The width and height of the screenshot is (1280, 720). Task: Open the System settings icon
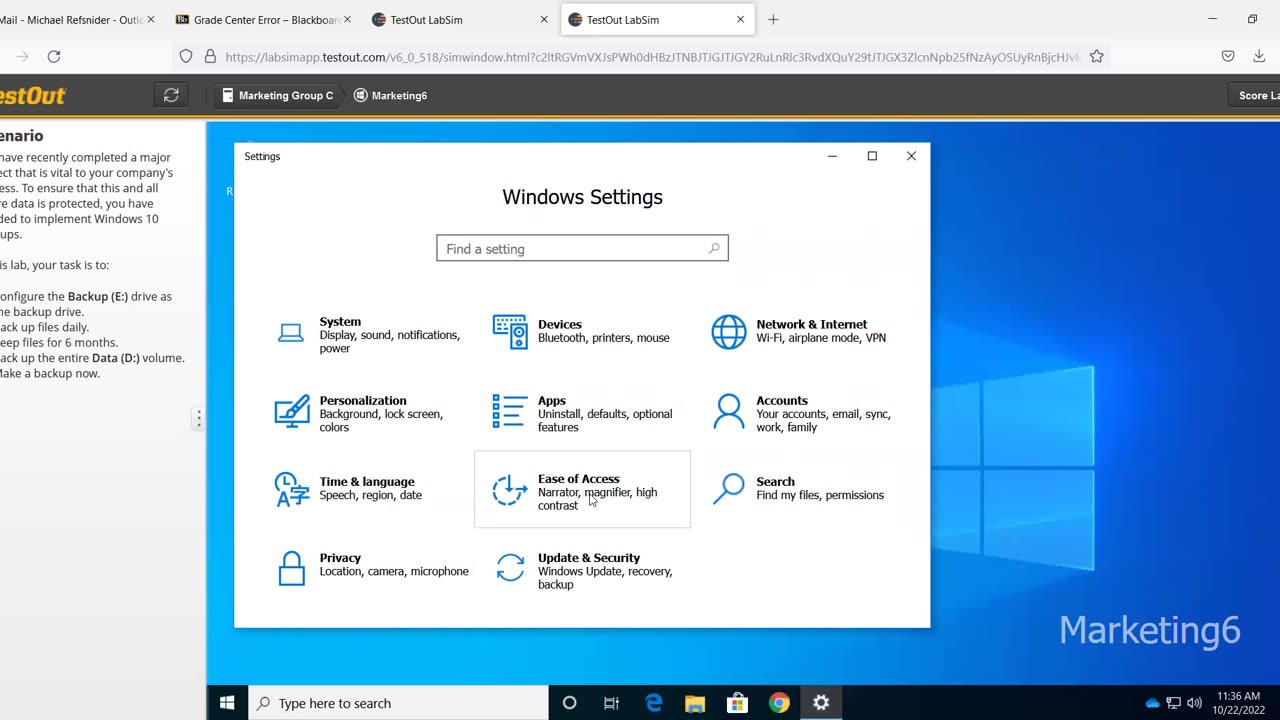[291, 334]
